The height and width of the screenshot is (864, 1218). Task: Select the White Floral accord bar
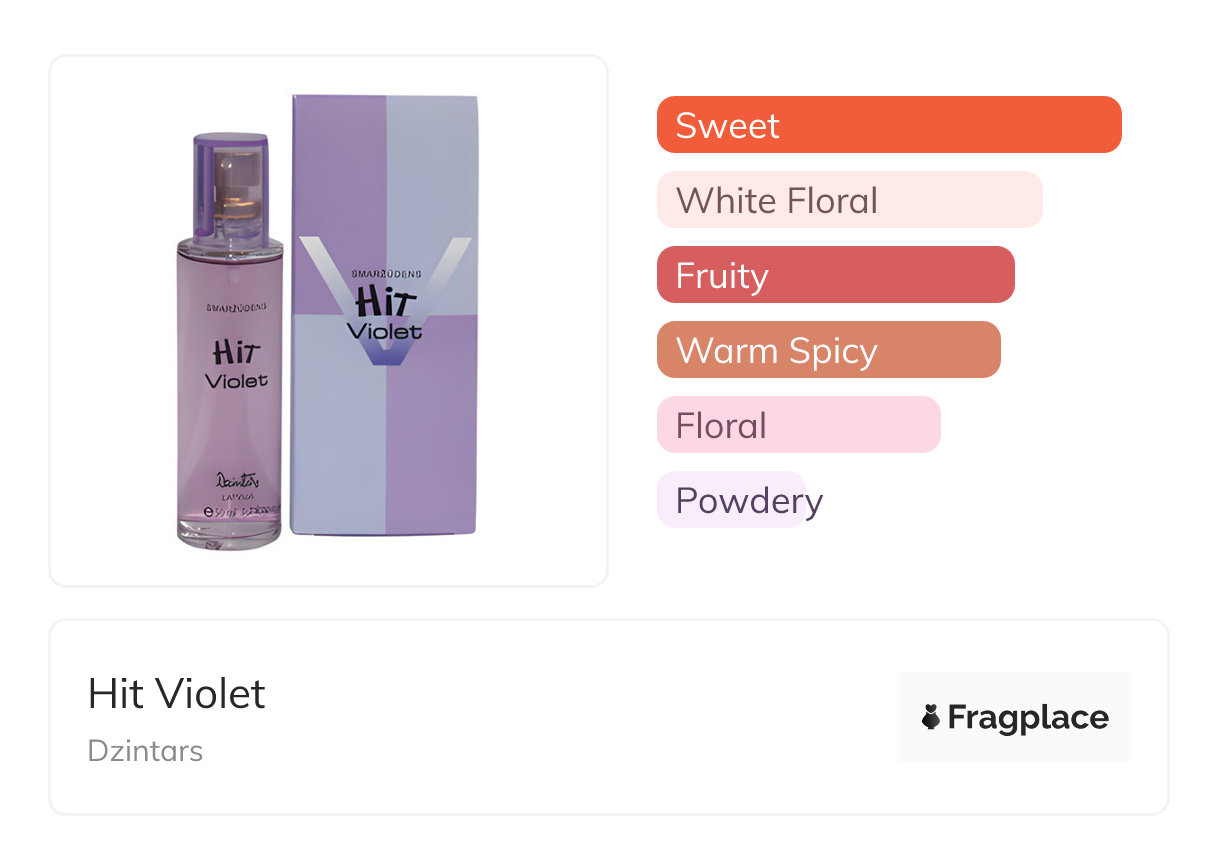point(849,200)
